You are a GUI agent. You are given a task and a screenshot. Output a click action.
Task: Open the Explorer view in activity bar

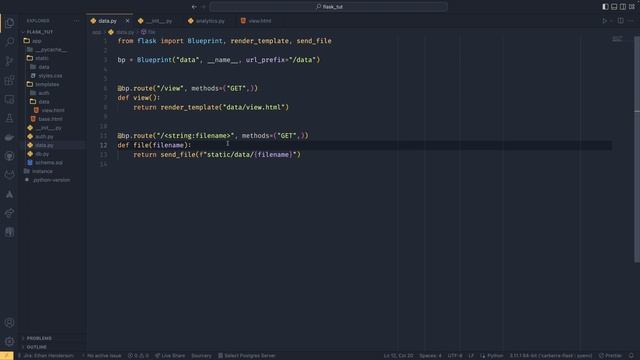point(9,23)
